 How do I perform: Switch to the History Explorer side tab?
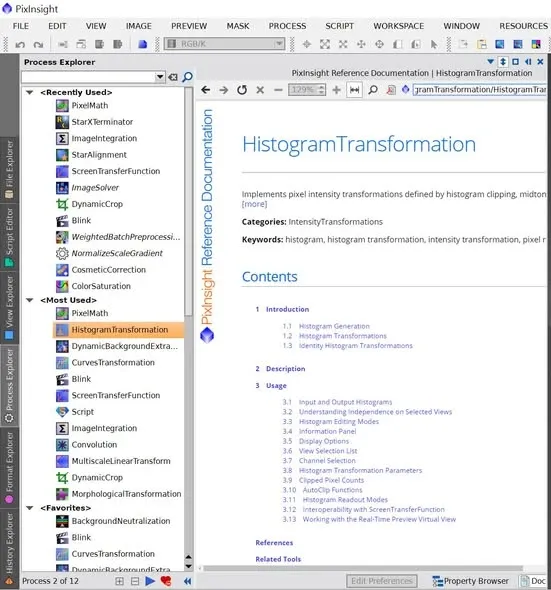pyautogui.click(x=9, y=549)
